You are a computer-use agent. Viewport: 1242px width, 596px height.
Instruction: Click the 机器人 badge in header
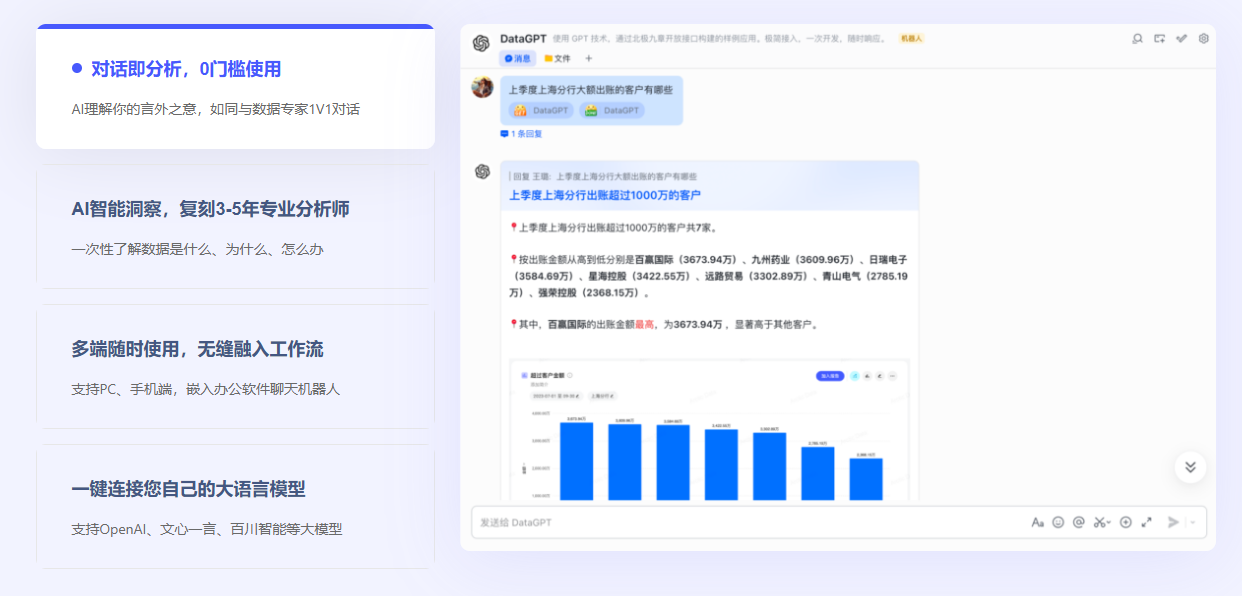click(911, 38)
